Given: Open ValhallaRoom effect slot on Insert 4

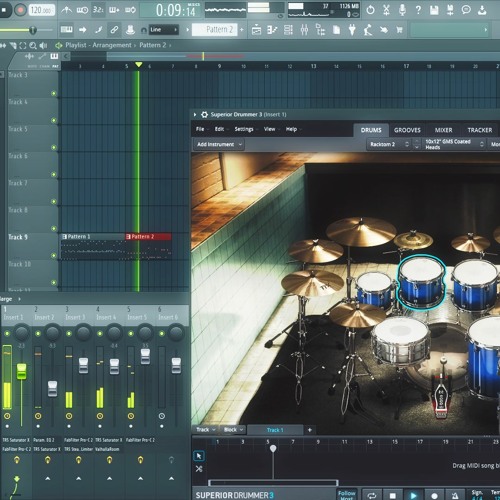Looking at the screenshot, I should click(x=108, y=449).
